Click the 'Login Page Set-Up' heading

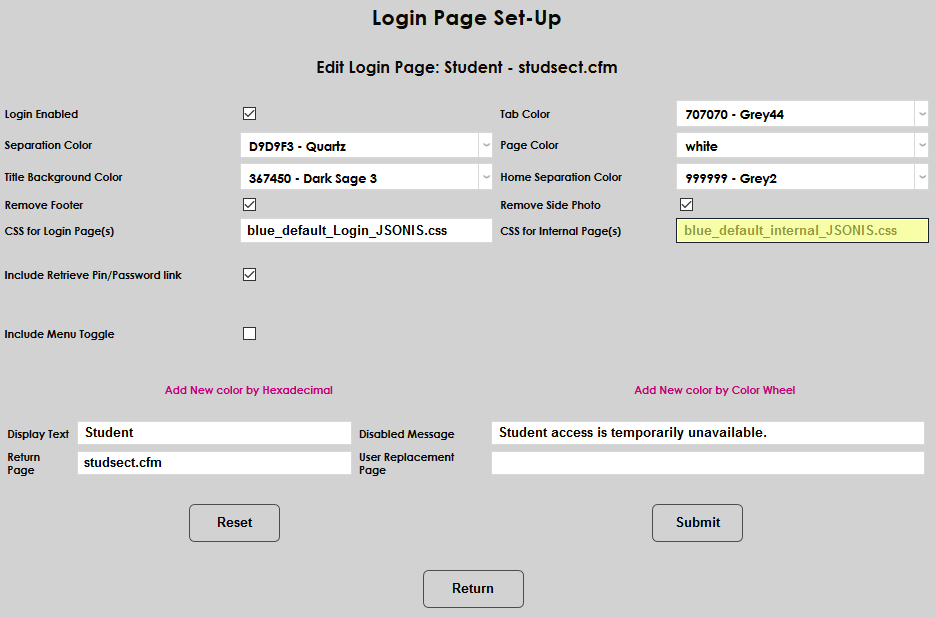point(467,18)
